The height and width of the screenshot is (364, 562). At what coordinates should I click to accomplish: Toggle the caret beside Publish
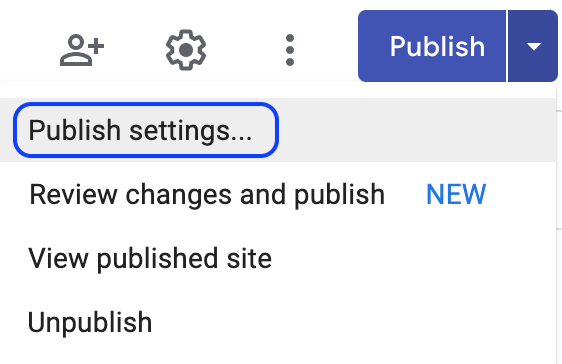pyautogui.click(x=533, y=46)
